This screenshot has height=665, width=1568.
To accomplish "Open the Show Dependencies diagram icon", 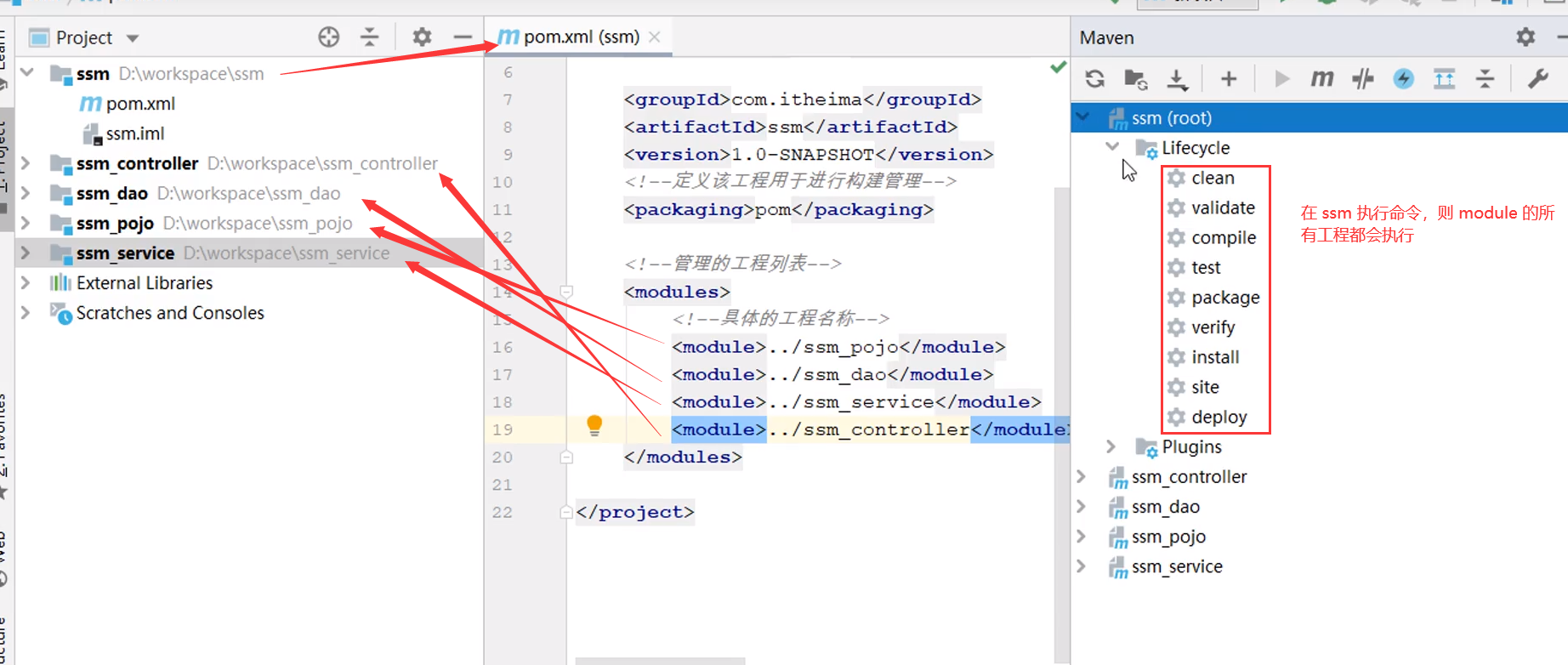I will 1444,79.
